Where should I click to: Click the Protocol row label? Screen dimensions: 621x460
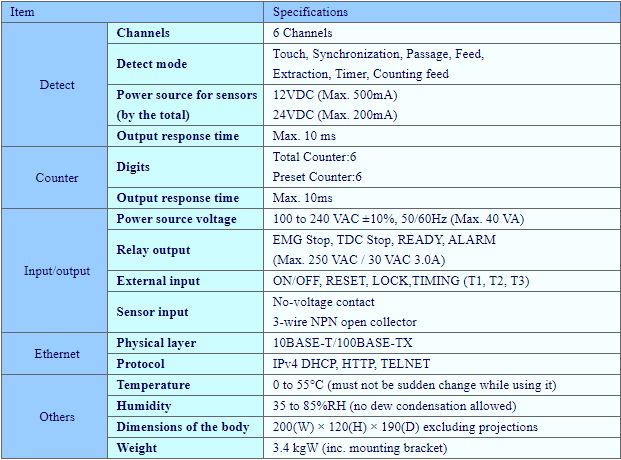pos(141,364)
